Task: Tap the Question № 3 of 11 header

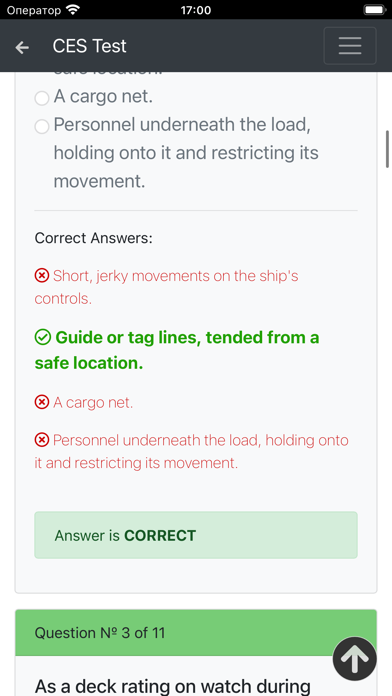Action: click(x=196, y=633)
